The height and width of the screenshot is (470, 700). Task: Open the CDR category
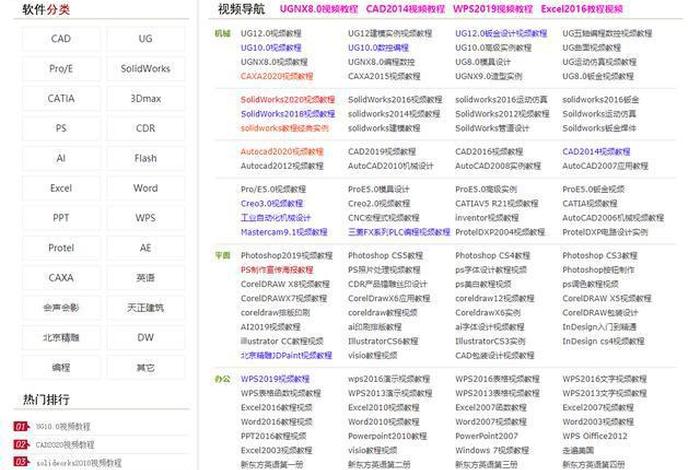pyautogui.click(x=146, y=129)
